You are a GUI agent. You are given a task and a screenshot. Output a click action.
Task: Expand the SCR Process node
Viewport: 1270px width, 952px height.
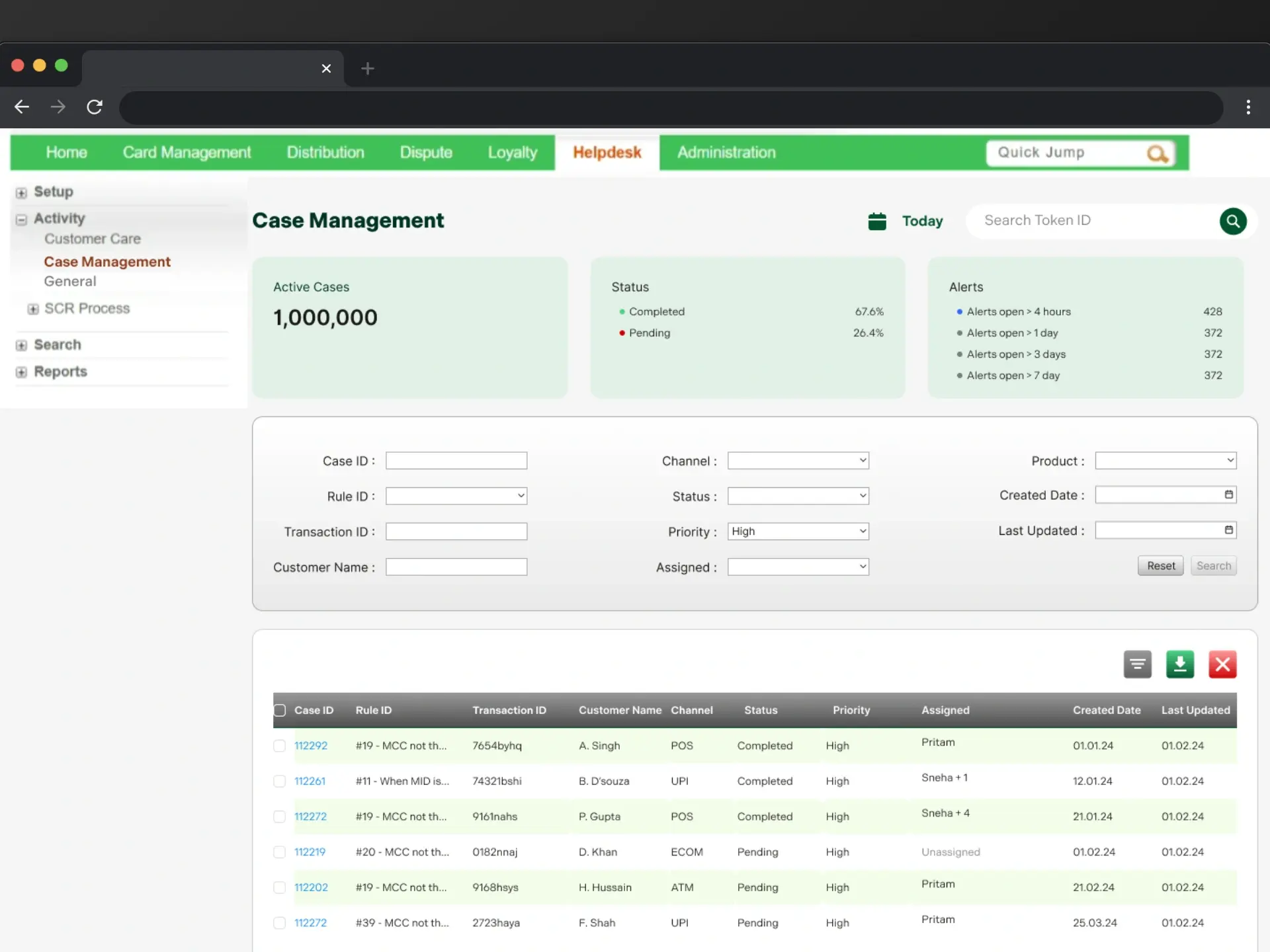click(x=33, y=309)
